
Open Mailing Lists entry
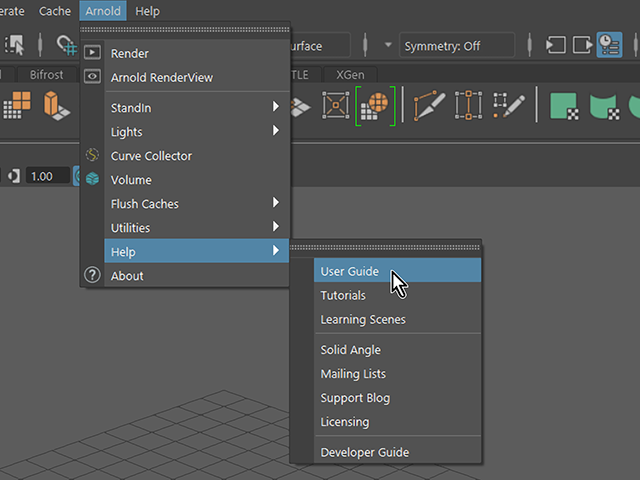tap(398, 374)
